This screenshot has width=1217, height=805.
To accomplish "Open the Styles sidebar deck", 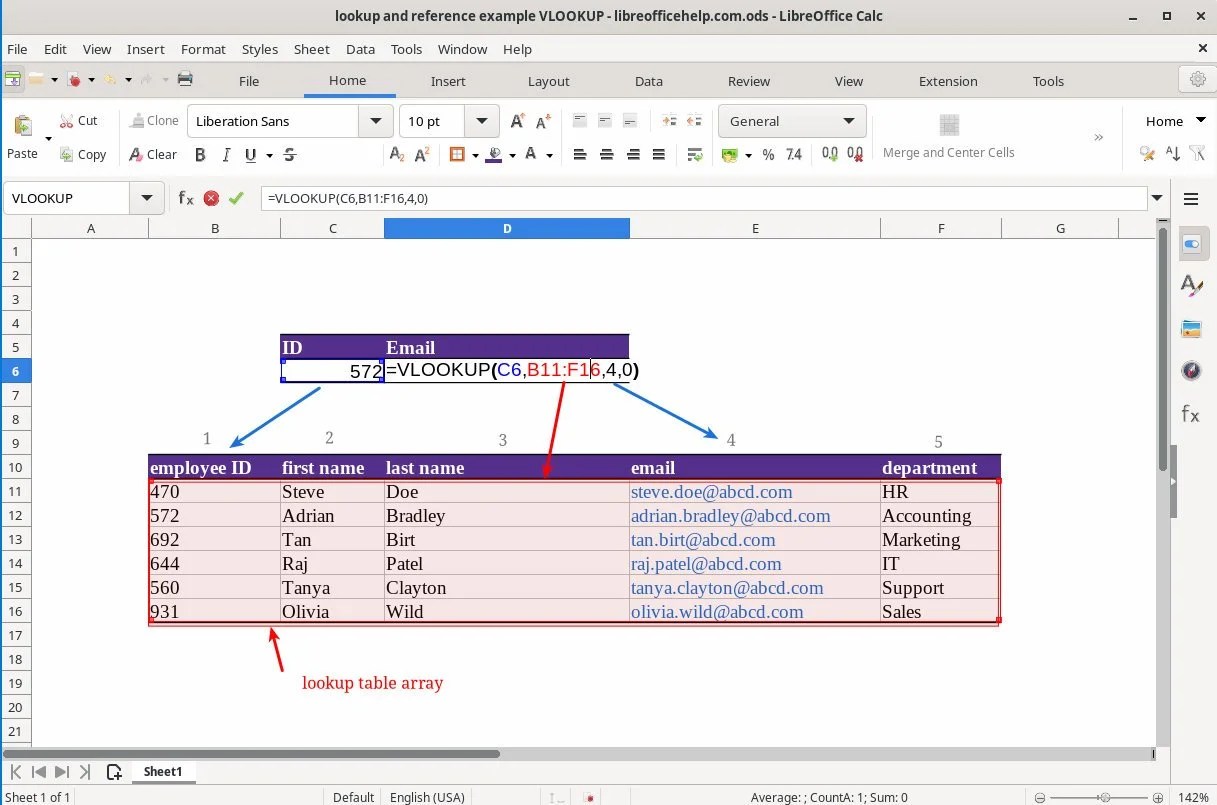I will coord(1191,285).
